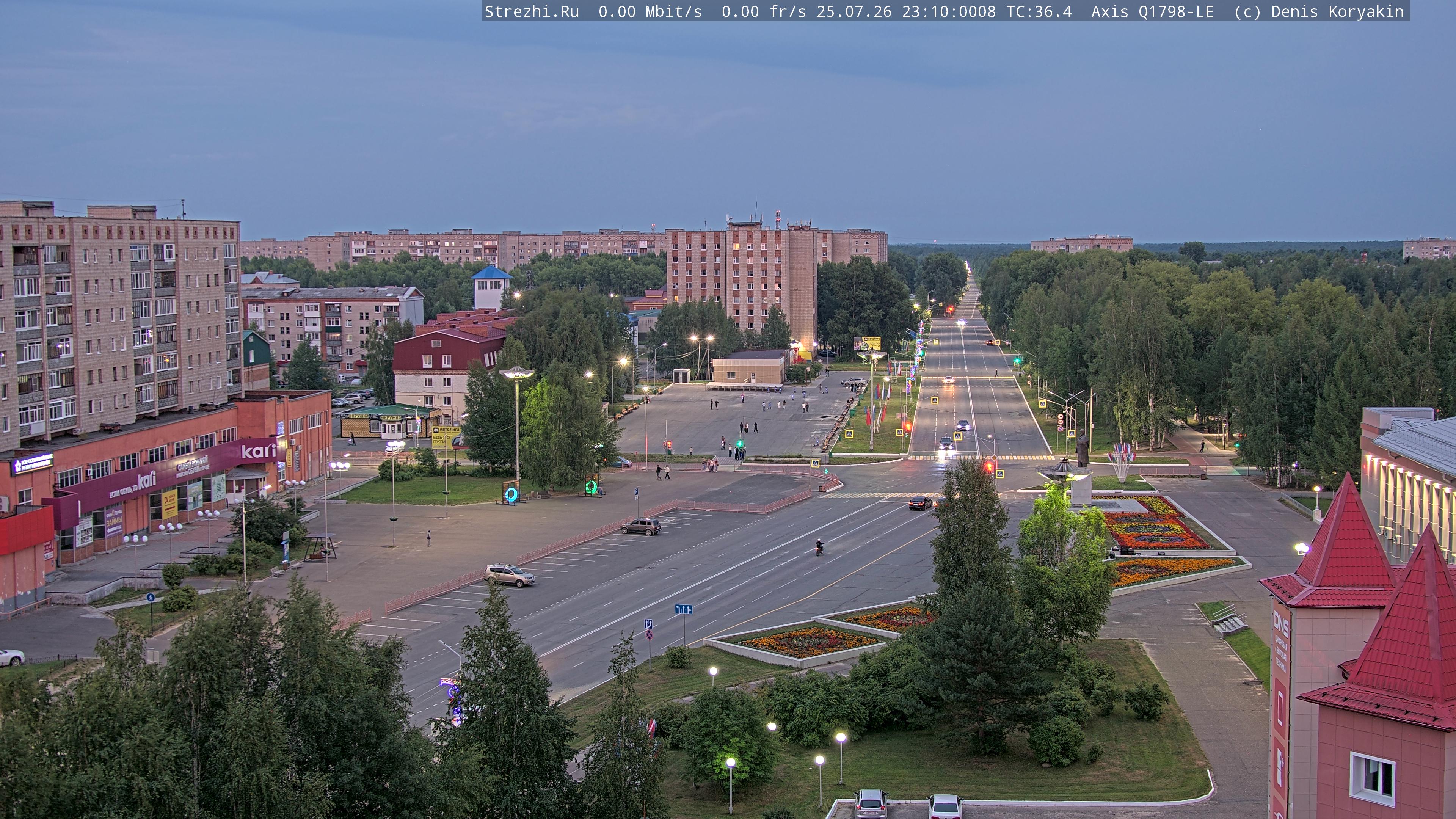Click the "23:10:0008" time stamp

coord(948,12)
